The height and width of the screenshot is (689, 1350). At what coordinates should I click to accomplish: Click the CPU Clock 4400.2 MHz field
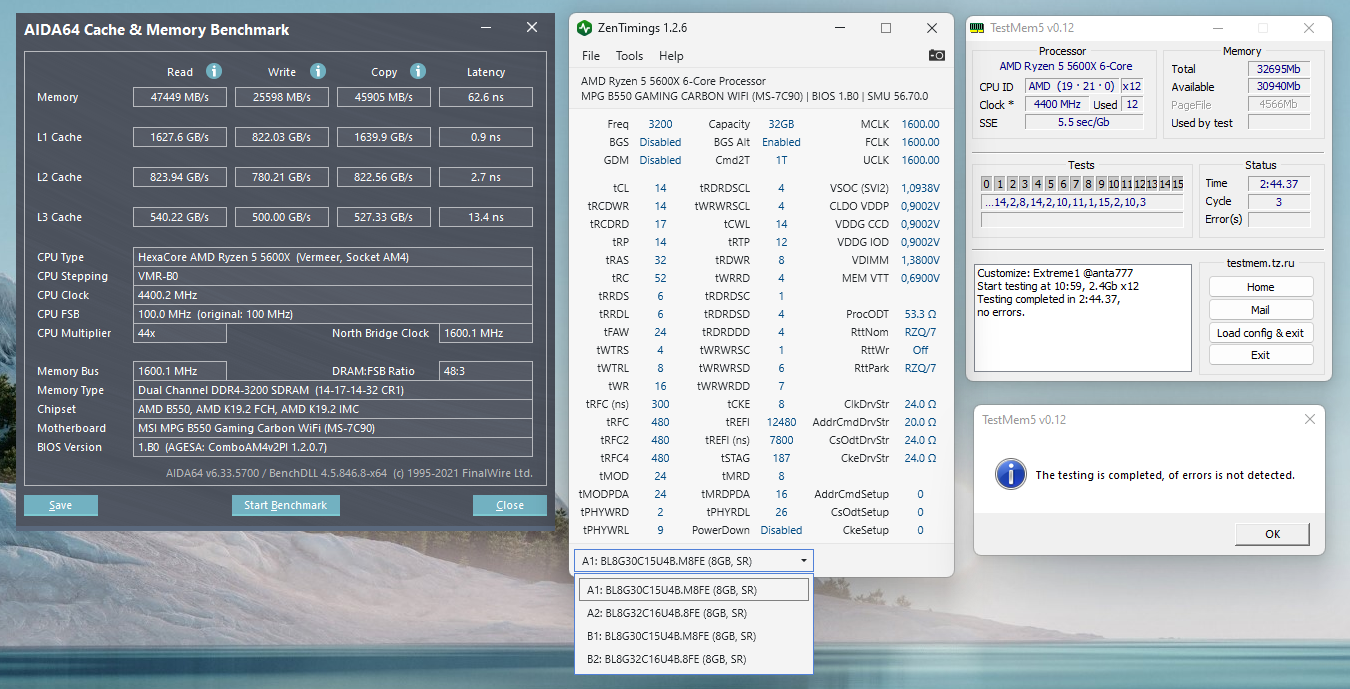[333, 295]
